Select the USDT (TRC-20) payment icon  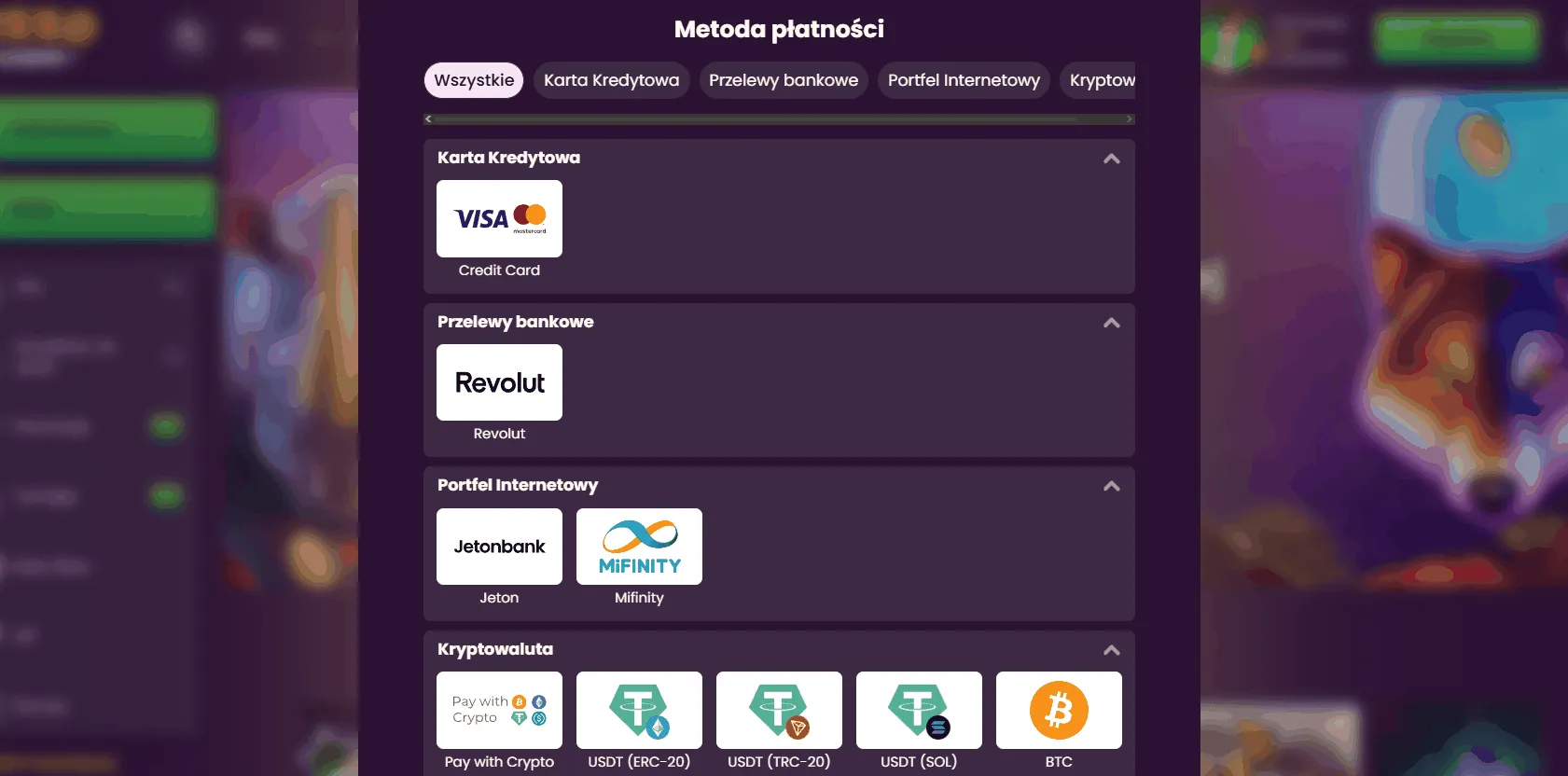(x=779, y=710)
